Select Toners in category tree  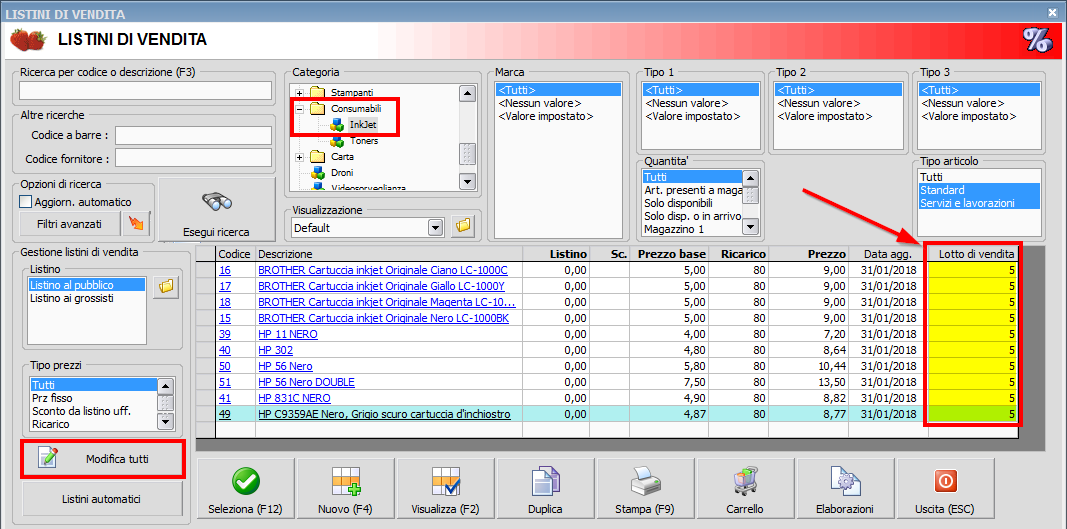click(x=364, y=141)
